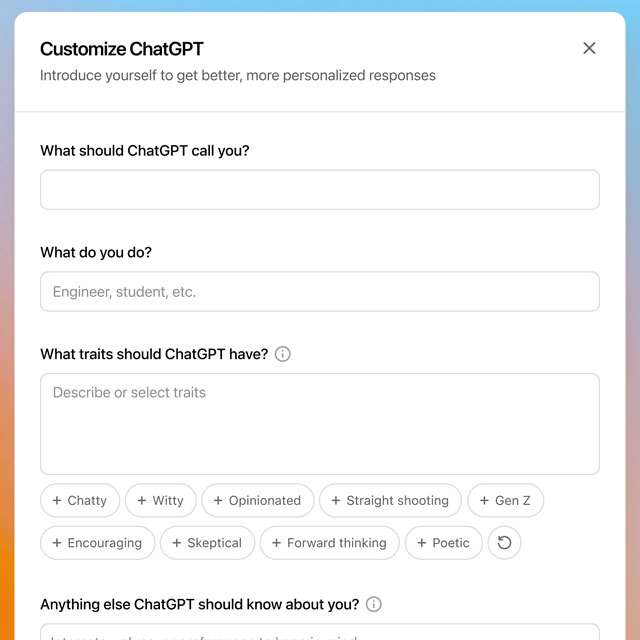Add the Skeptical trait
The width and height of the screenshot is (640, 640).
coord(207,543)
